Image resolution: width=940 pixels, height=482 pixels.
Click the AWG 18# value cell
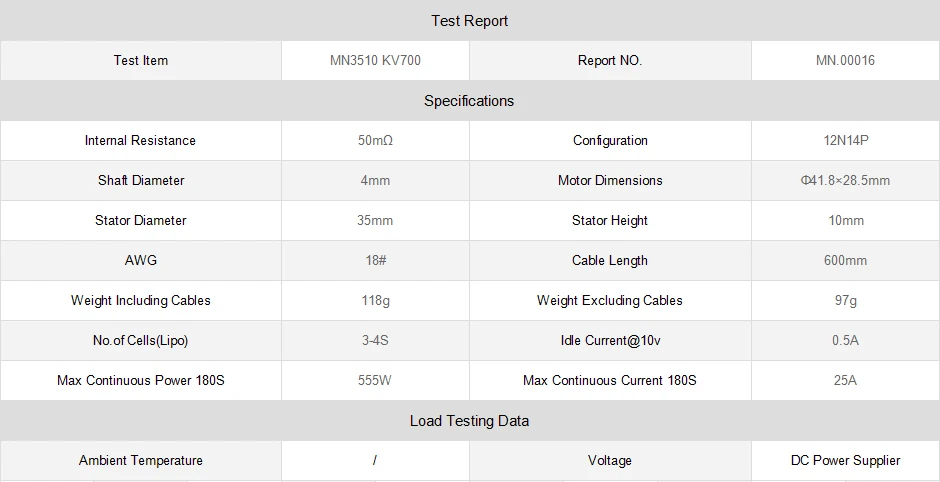click(x=375, y=261)
